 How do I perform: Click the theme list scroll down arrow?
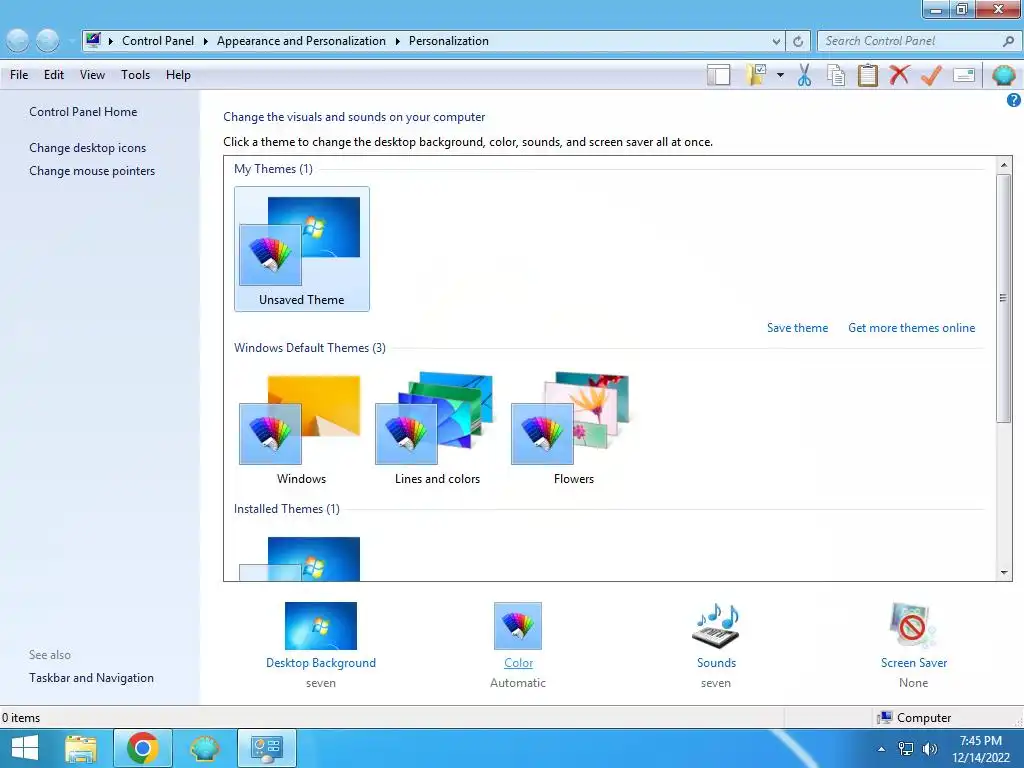tap(1004, 573)
